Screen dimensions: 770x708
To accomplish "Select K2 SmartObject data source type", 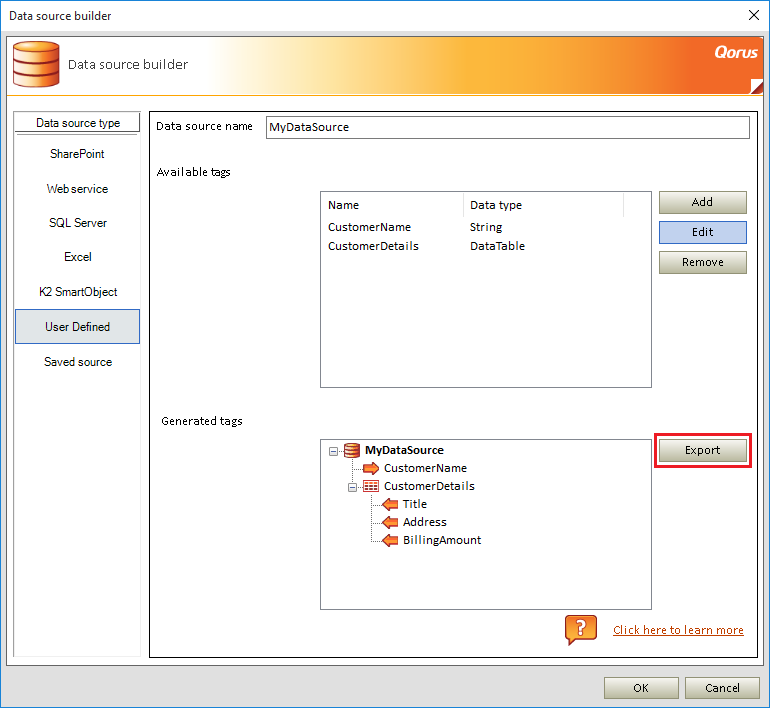I will [x=77, y=292].
